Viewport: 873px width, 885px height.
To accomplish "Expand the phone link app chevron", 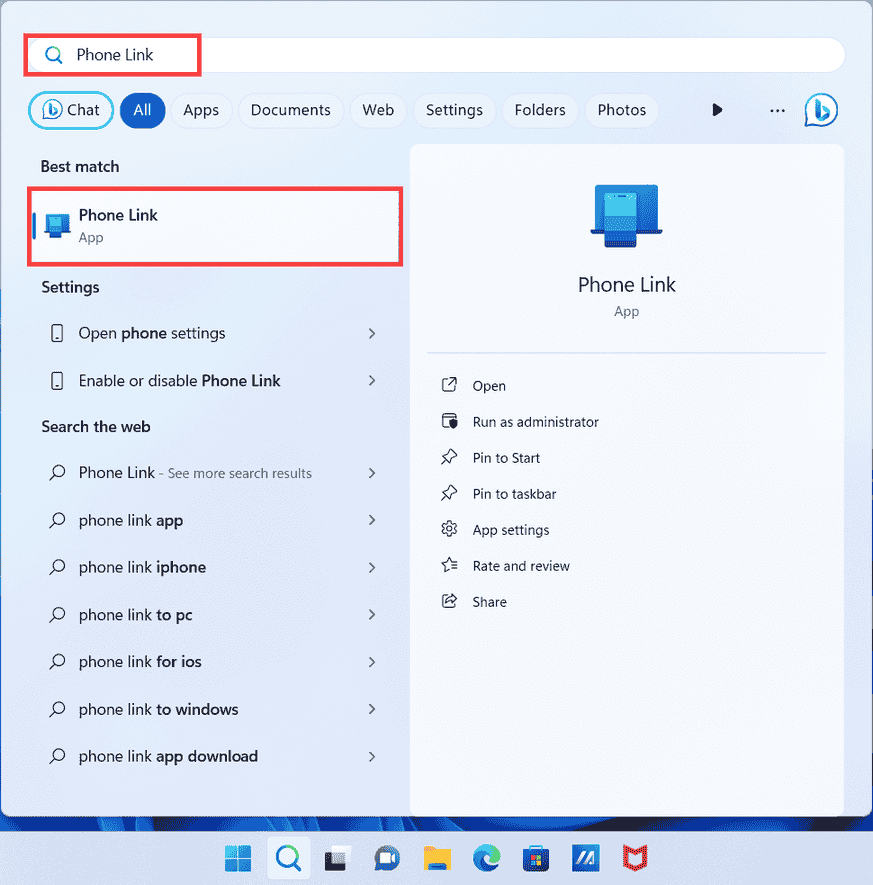I will point(372,520).
